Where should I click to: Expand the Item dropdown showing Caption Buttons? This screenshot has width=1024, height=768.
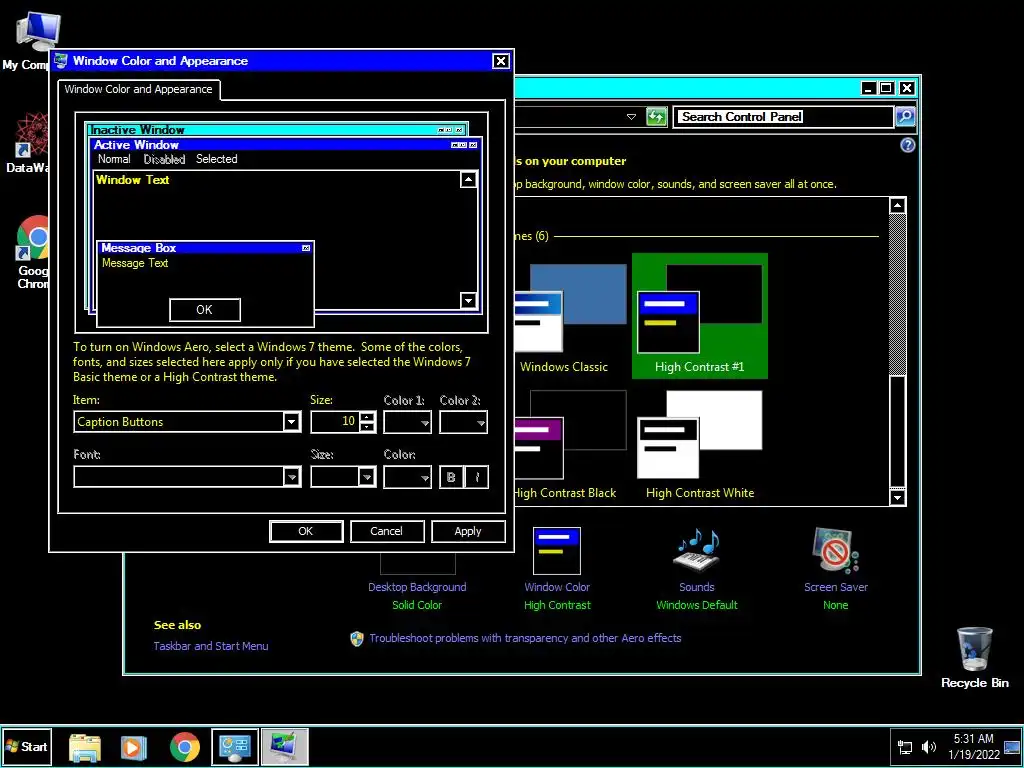pyautogui.click(x=292, y=422)
